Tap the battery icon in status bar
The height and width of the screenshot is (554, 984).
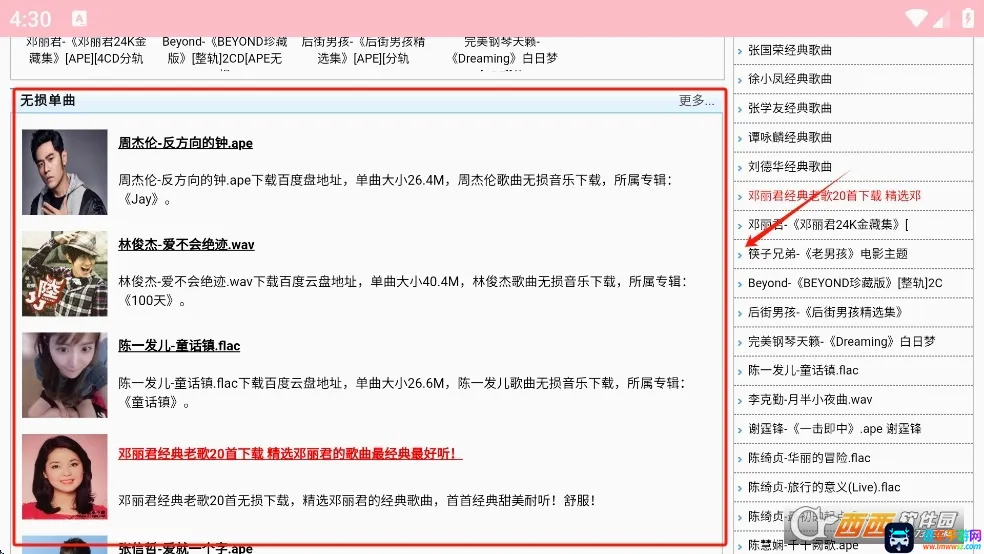click(968, 18)
